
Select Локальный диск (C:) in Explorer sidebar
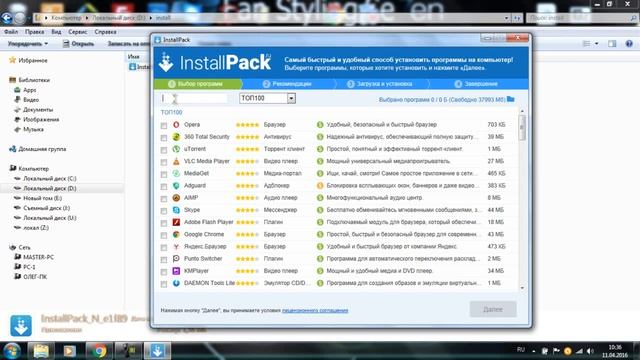click(x=49, y=179)
